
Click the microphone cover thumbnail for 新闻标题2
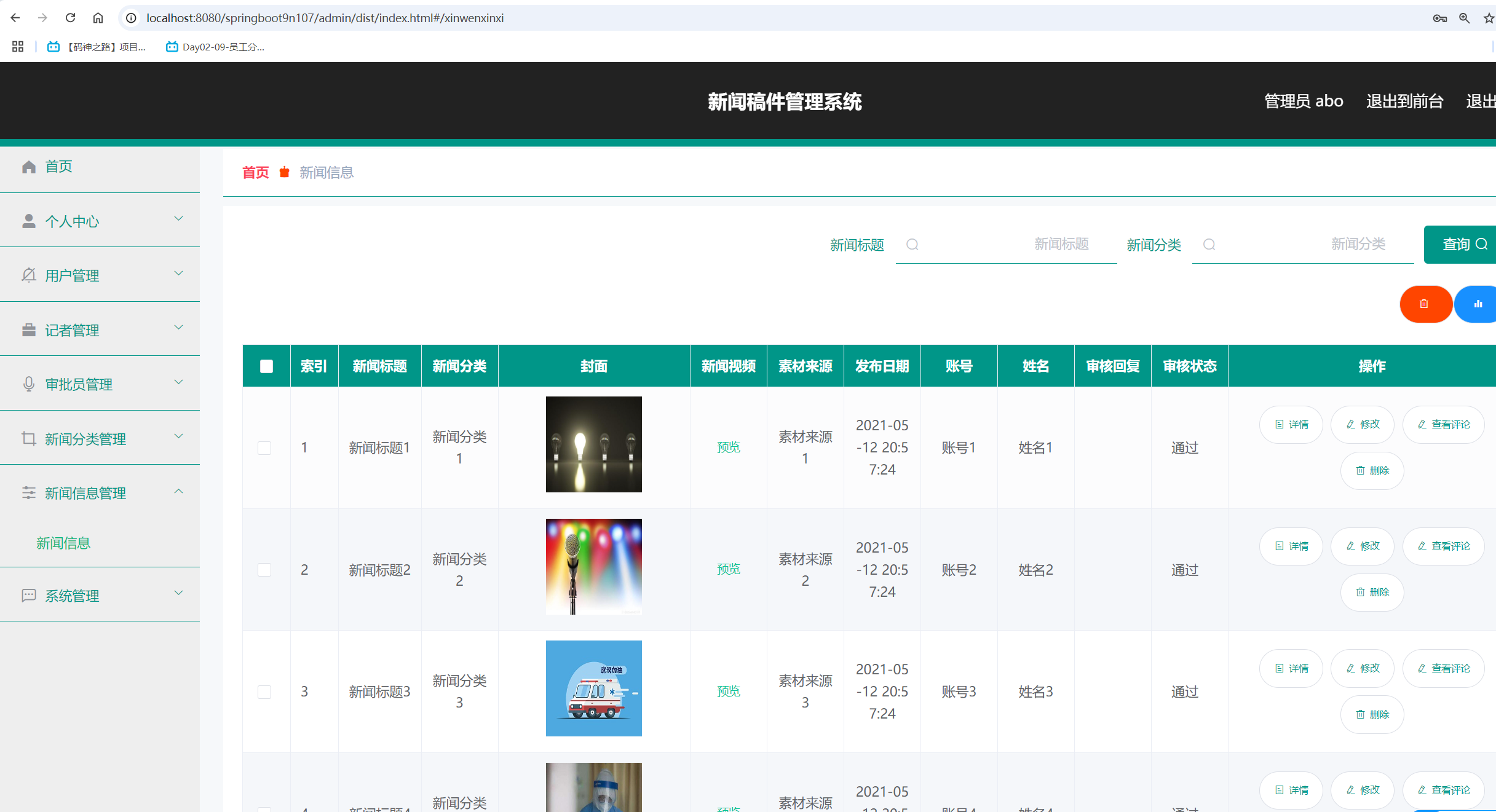593,566
